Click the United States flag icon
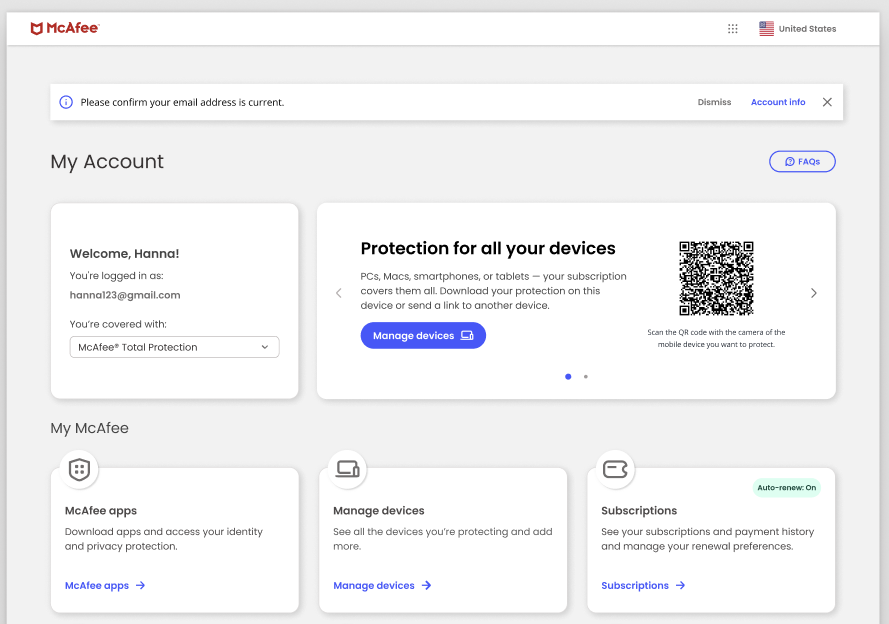 pos(767,28)
